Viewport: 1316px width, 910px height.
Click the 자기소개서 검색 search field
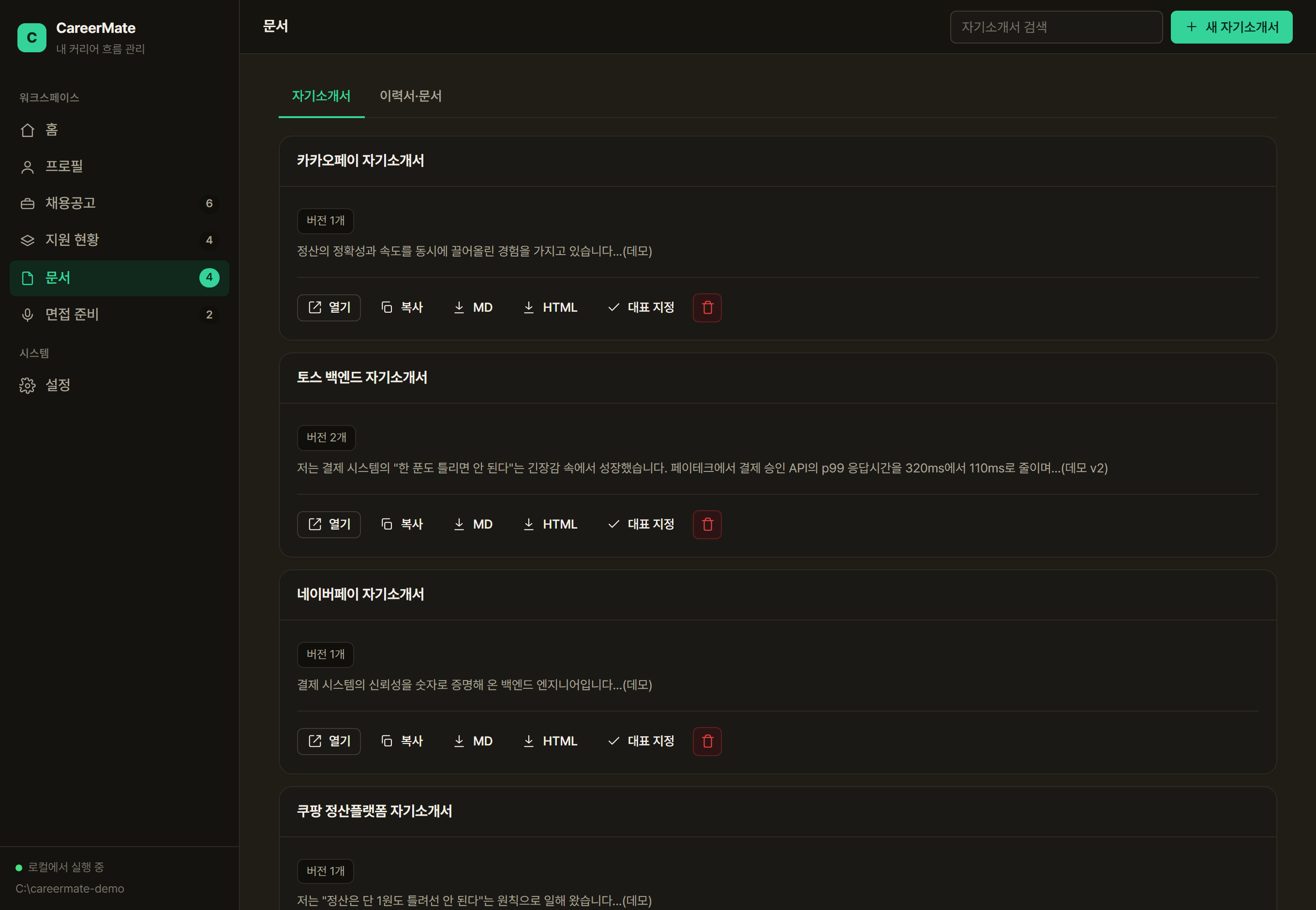(x=1056, y=27)
